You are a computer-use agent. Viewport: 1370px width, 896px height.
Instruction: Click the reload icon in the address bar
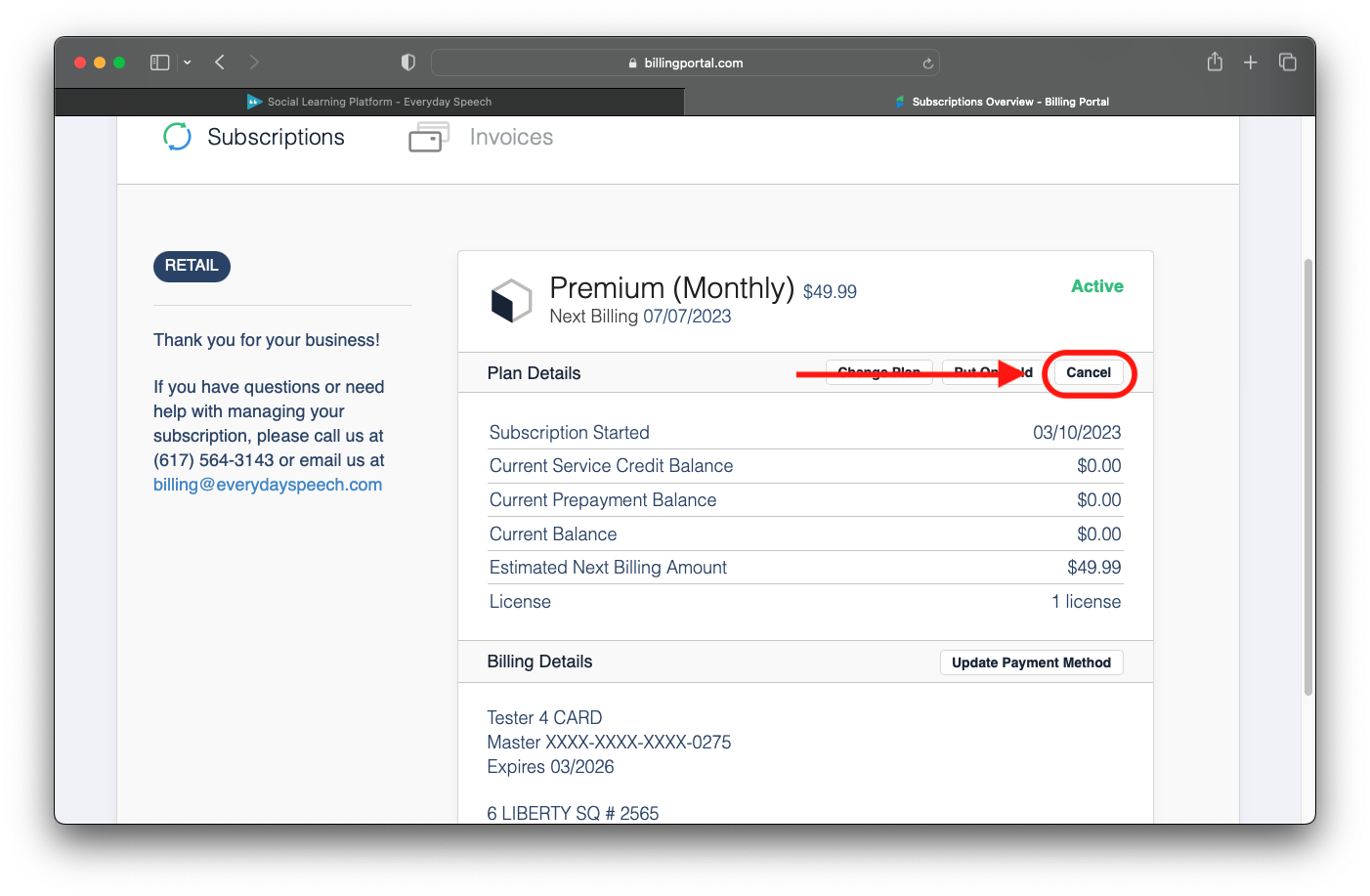(926, 62)
